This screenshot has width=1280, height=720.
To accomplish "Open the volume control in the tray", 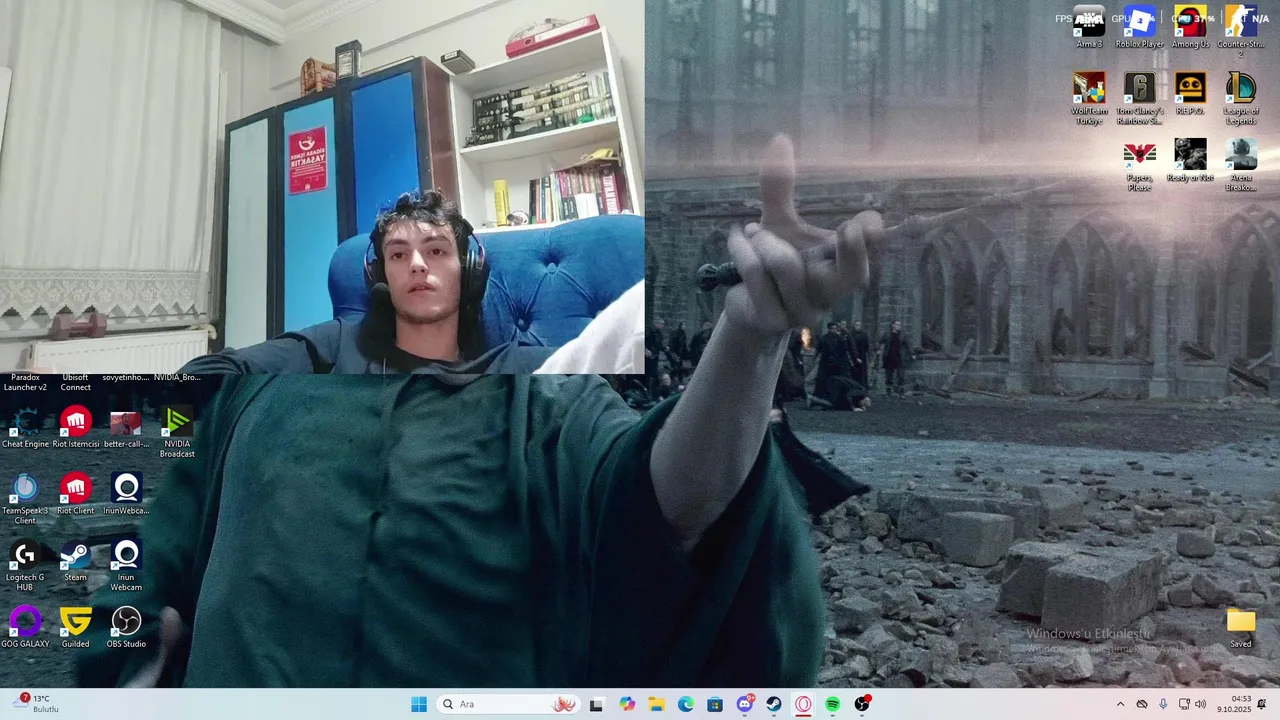I will coord(1200,704).
